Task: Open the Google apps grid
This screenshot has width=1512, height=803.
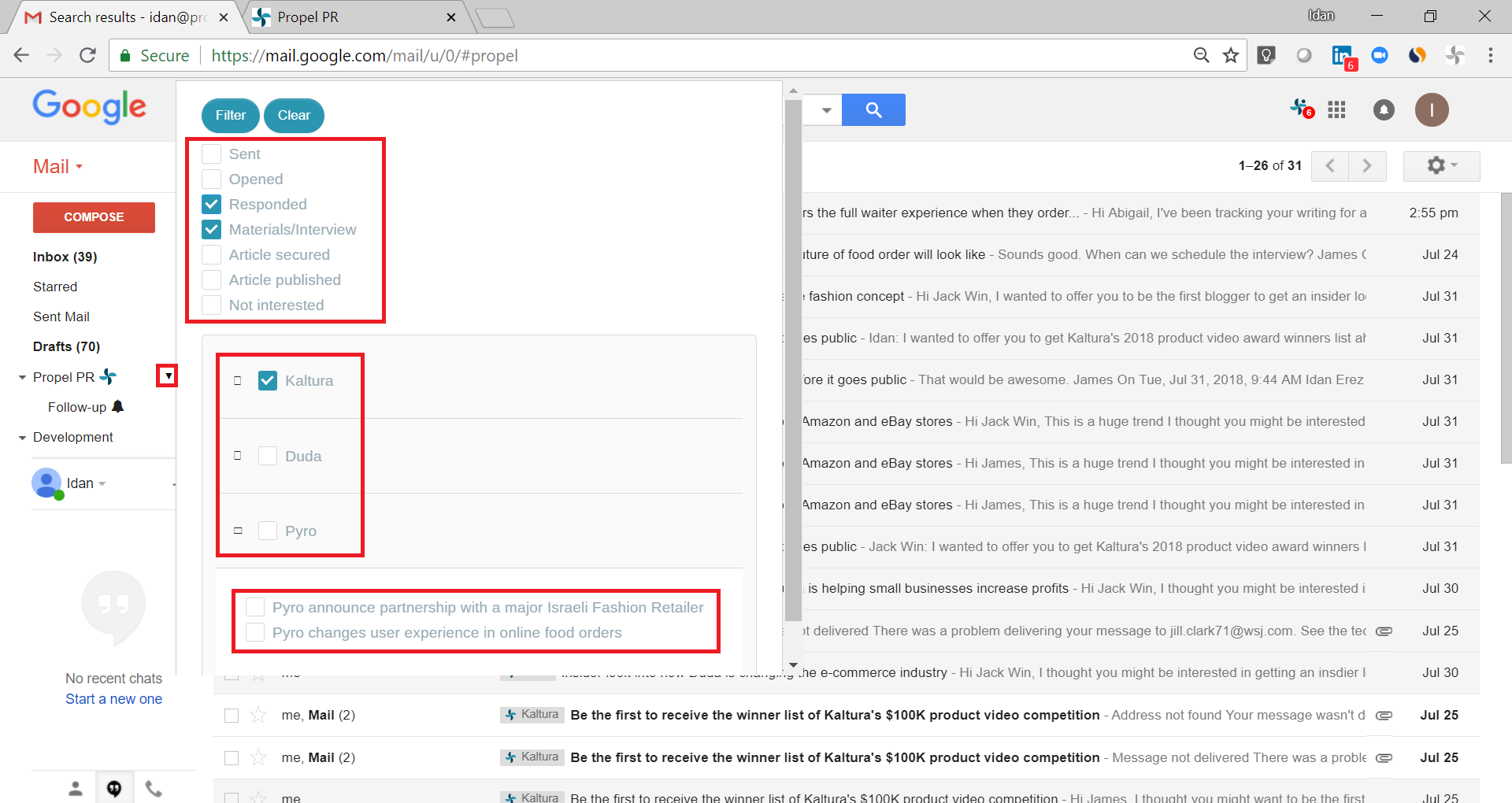Action: click(x=1336, y=110)
